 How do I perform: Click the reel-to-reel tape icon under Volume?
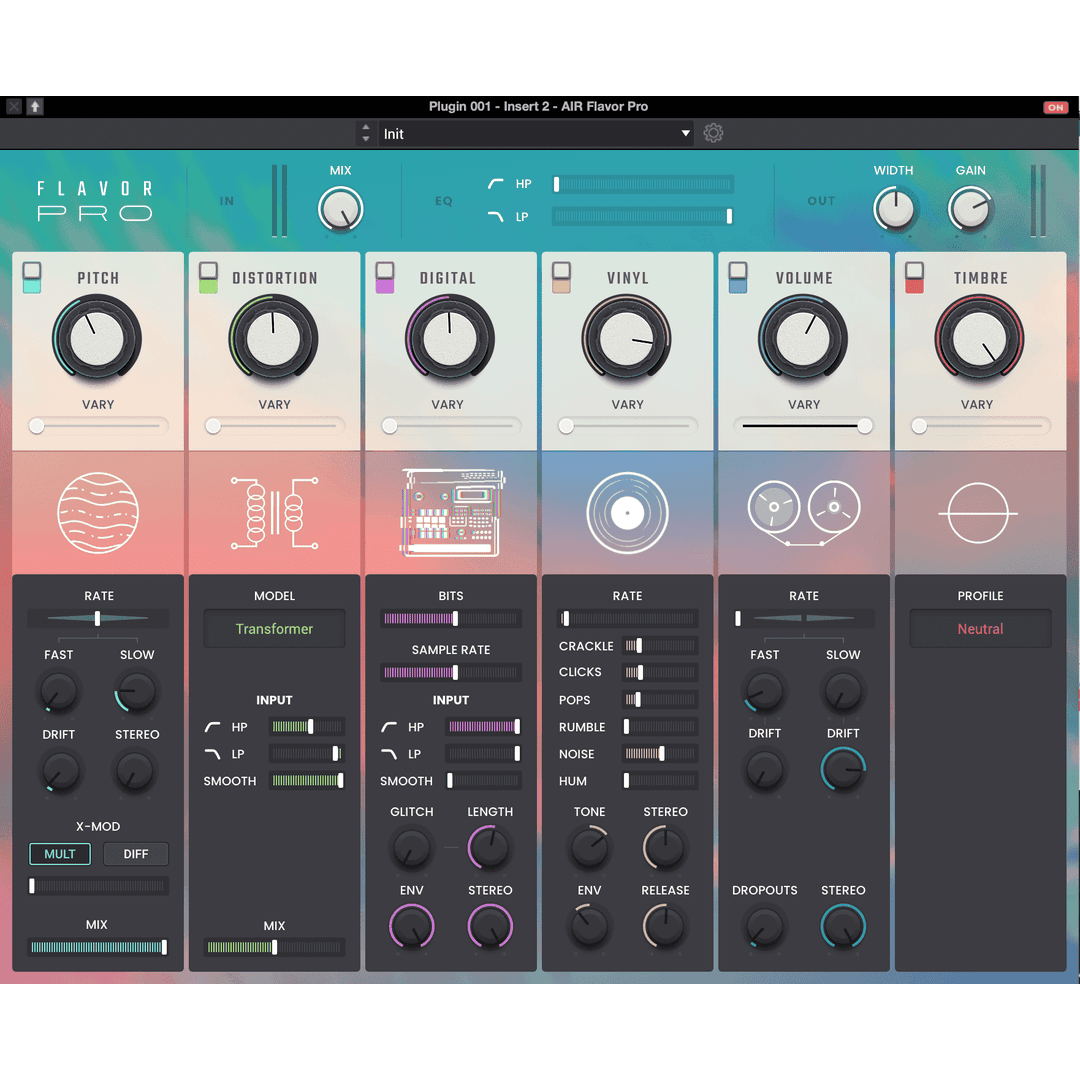[803, 513]
